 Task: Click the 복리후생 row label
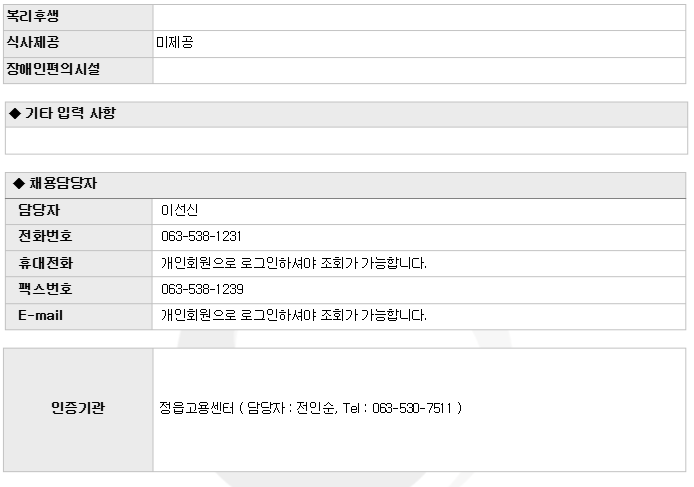(x=78, y=17)
